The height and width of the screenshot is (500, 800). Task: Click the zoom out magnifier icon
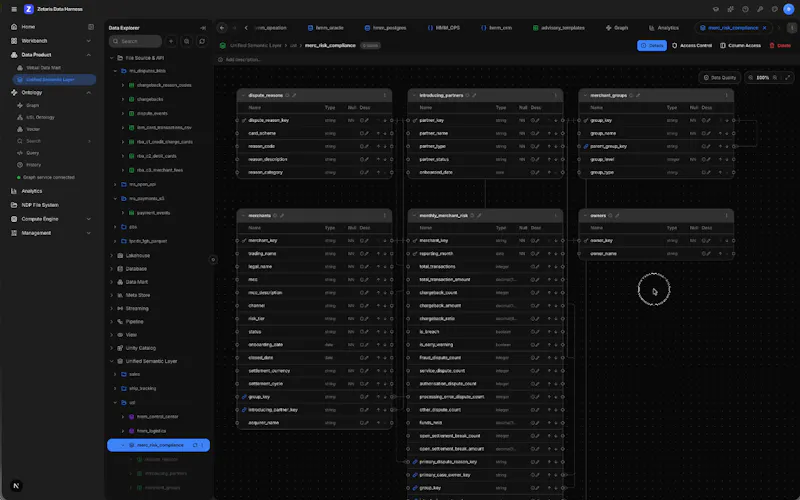pos(751,78)
